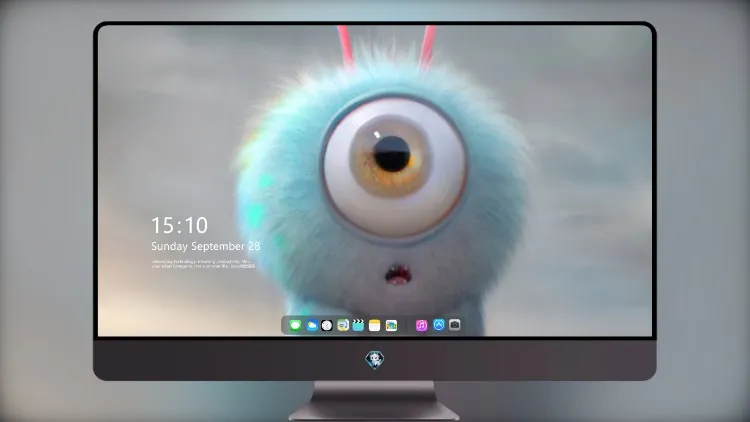Open the Photos gallery app in dock
750x422 pixels.
[391, 325]
